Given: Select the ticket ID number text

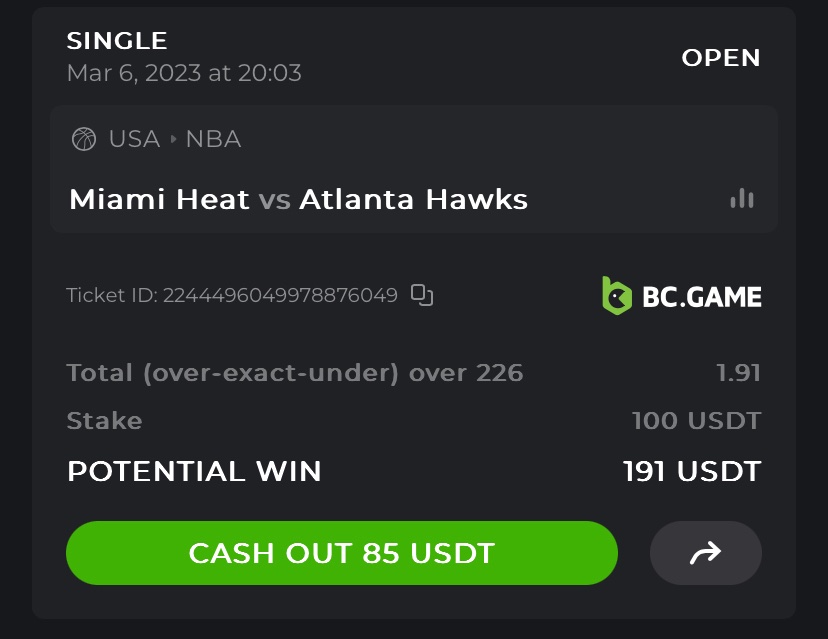Looking at the screenshot, I should (x=280, y=295).
